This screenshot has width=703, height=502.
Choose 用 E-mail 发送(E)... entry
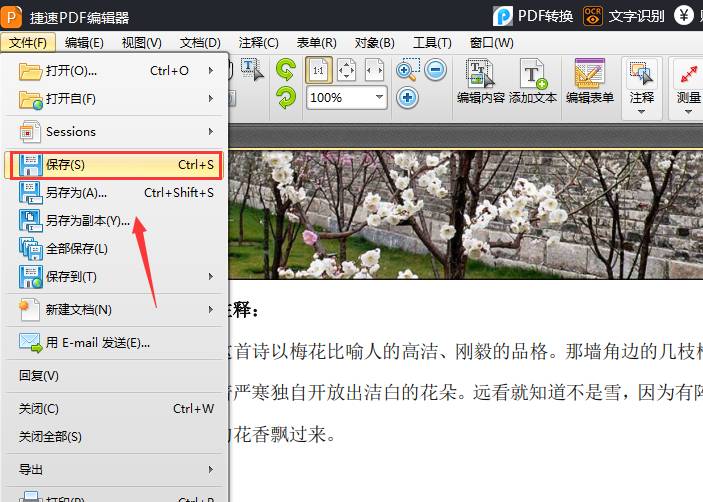tap(114, 343)
